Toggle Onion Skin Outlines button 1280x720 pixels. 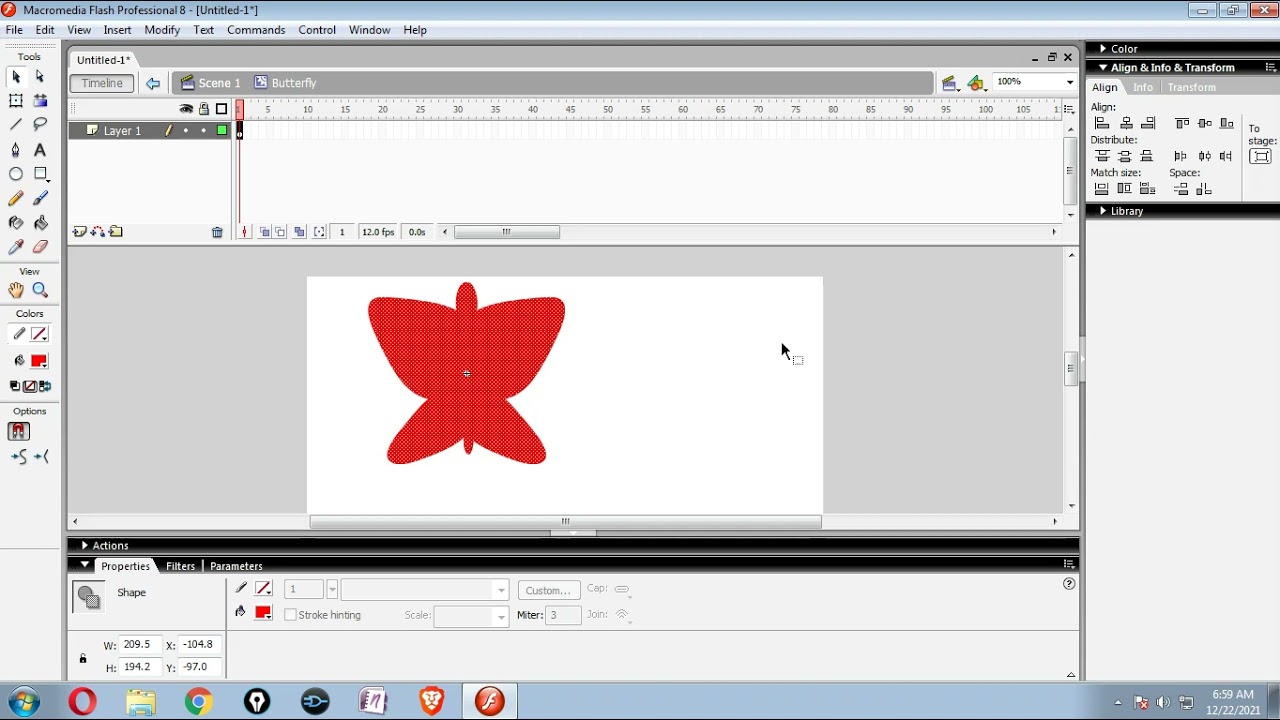[281, 232]
